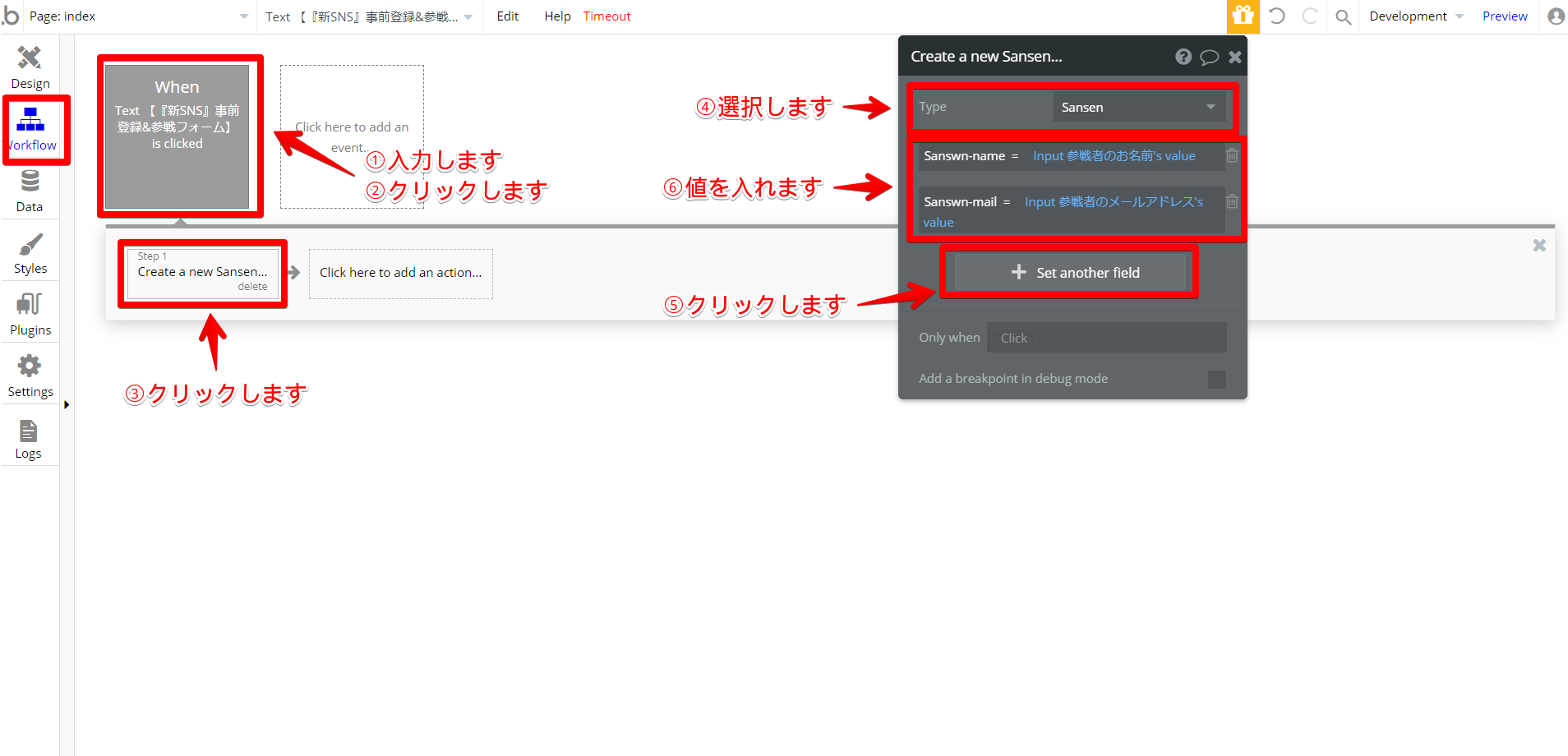Delete the Sanswn-name field with trash icon
The height and width of the screenshot is (756, 1568).
coord(1232,154)
